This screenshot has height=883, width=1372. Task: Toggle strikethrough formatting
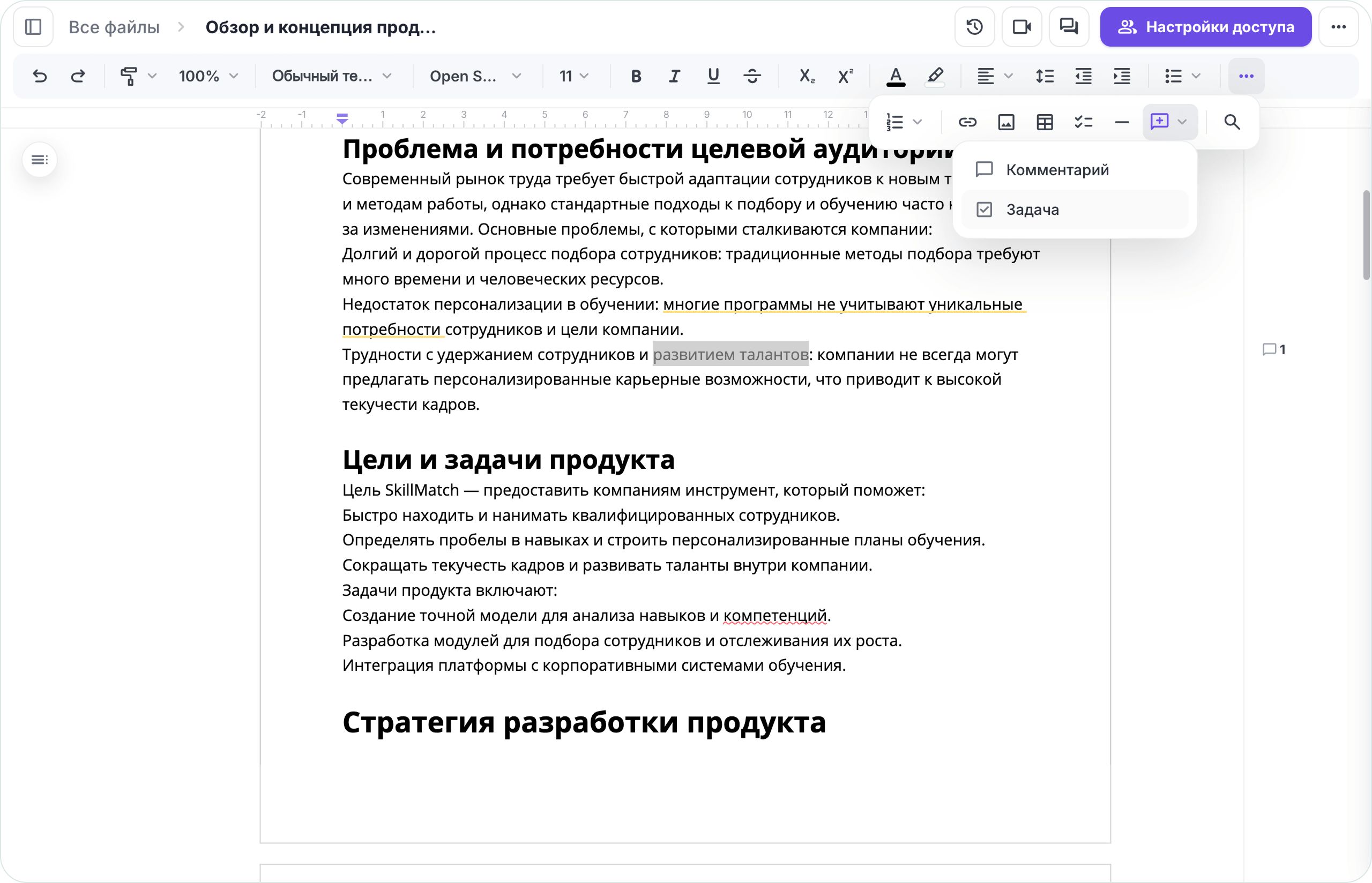[x=751, y=76]
